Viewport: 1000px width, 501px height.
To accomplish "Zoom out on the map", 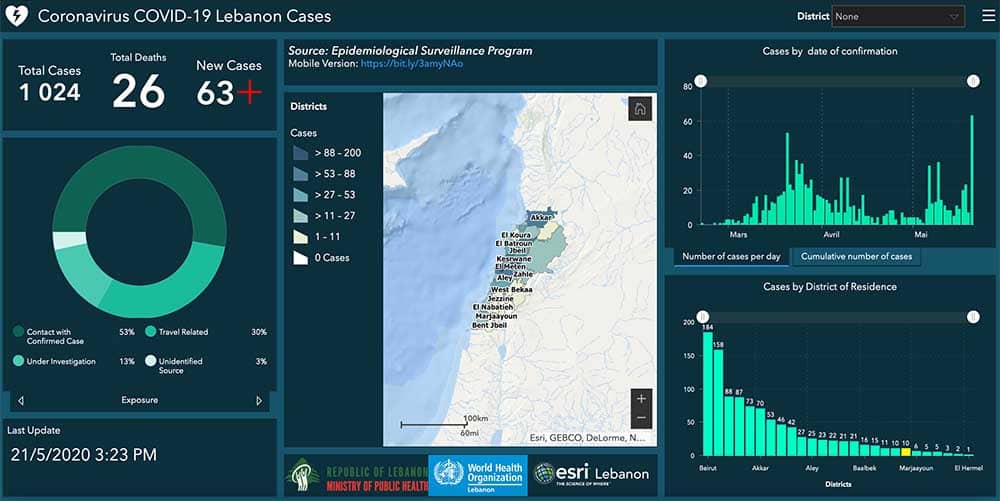I will pyautogui.click(x=641, y=418).
